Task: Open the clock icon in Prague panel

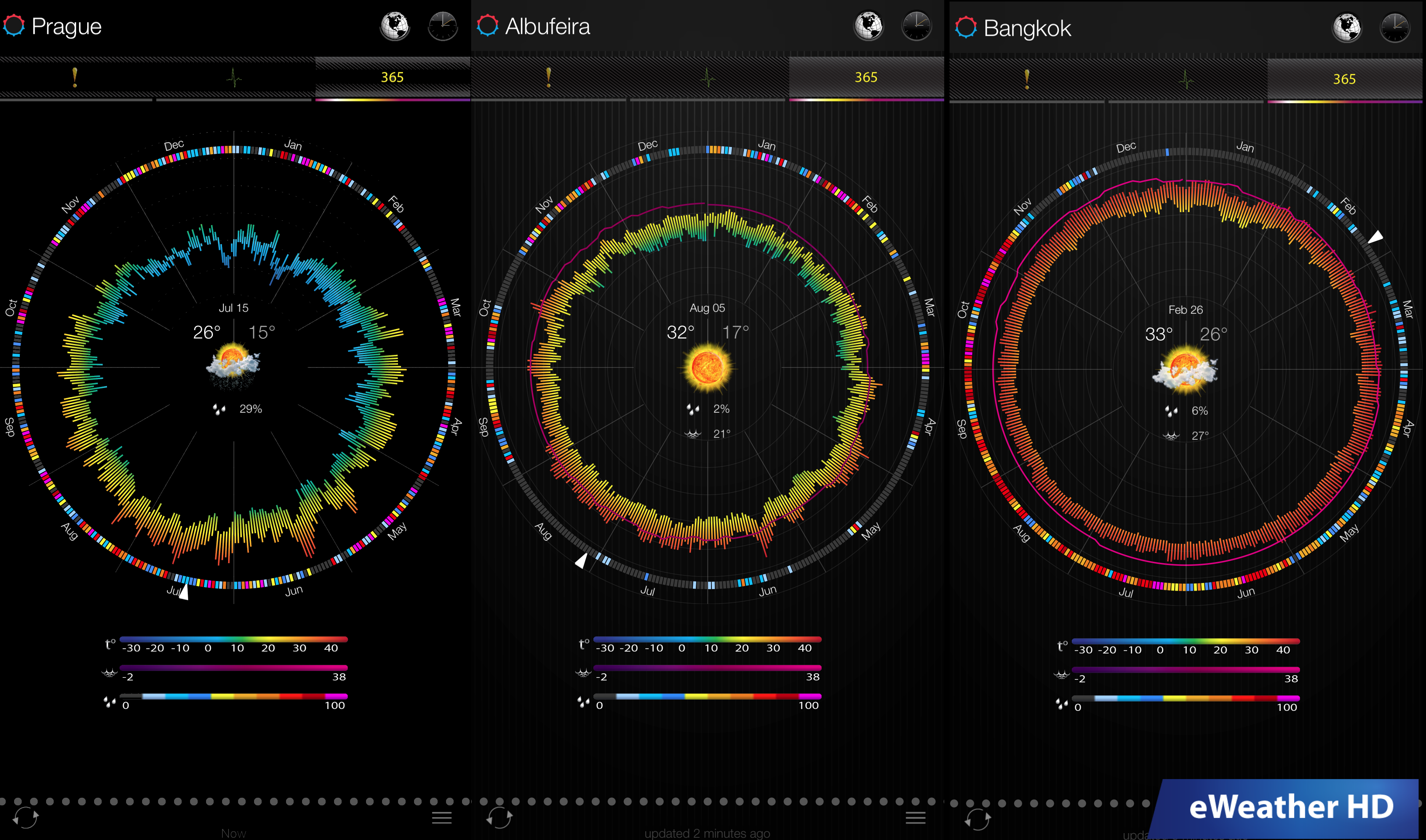Action: point(443,26)
